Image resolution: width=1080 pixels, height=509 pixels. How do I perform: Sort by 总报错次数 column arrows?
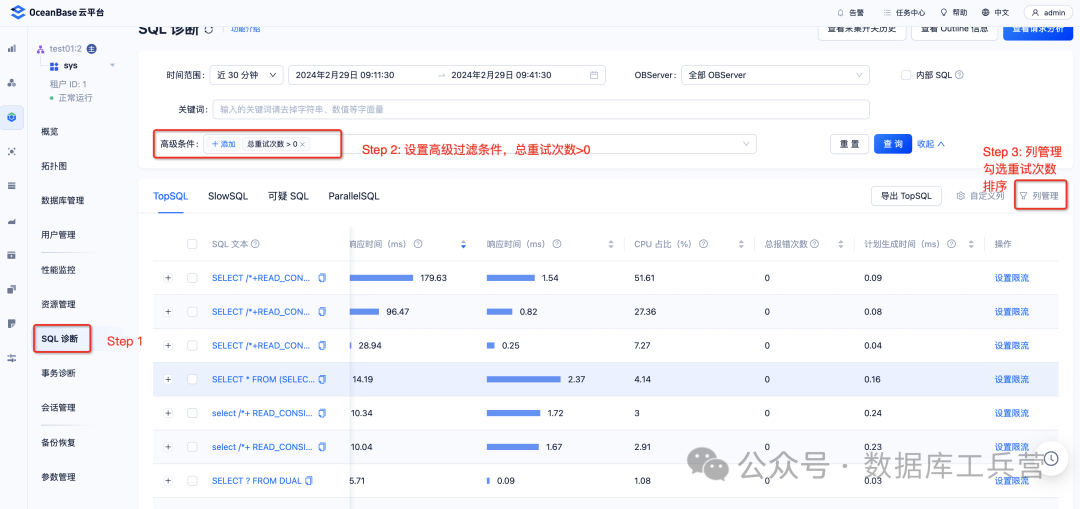[x=840, y=245]
